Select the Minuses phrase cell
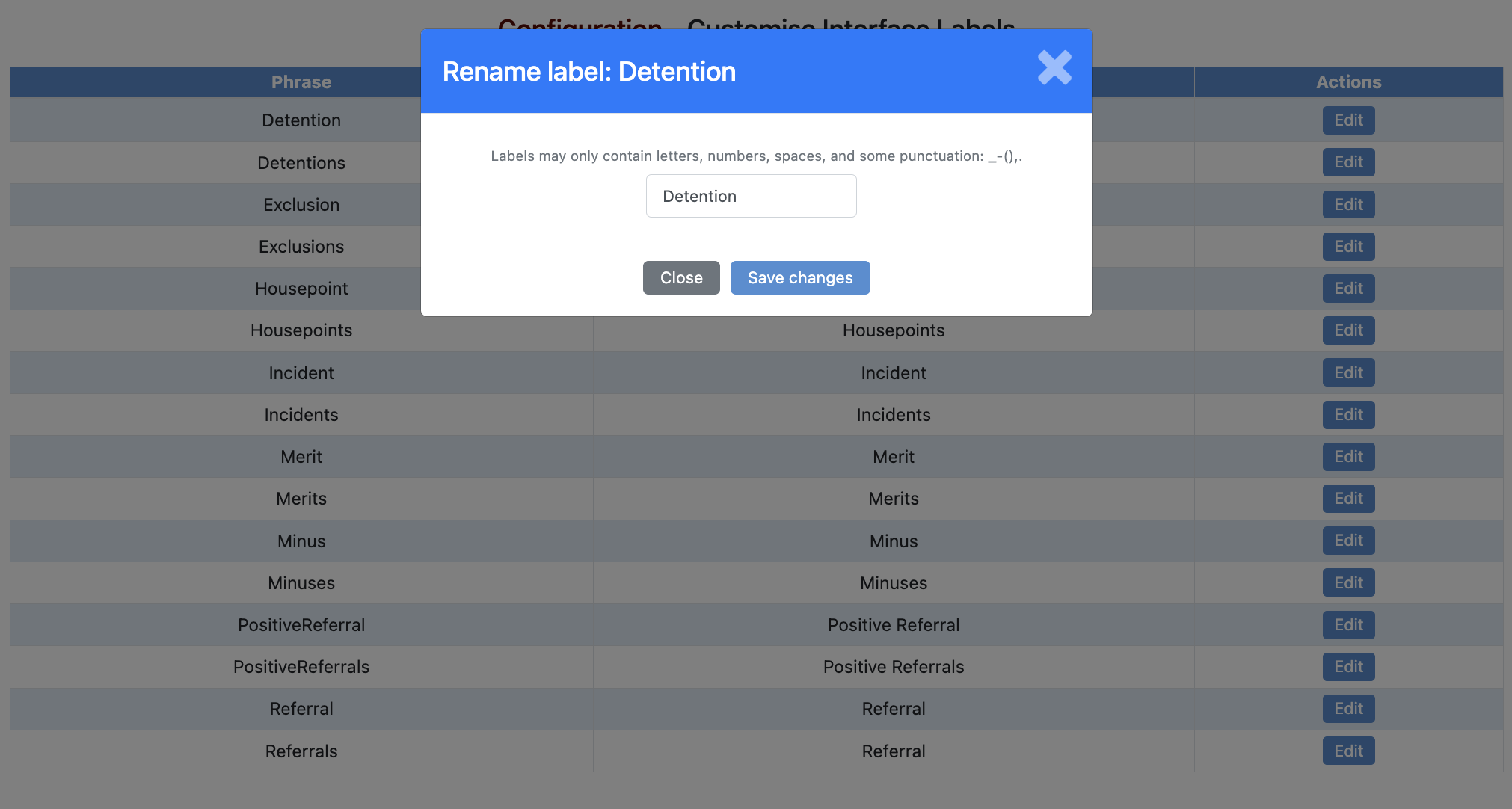Screen dimensions: 1512x809 (x=301, y=583)
